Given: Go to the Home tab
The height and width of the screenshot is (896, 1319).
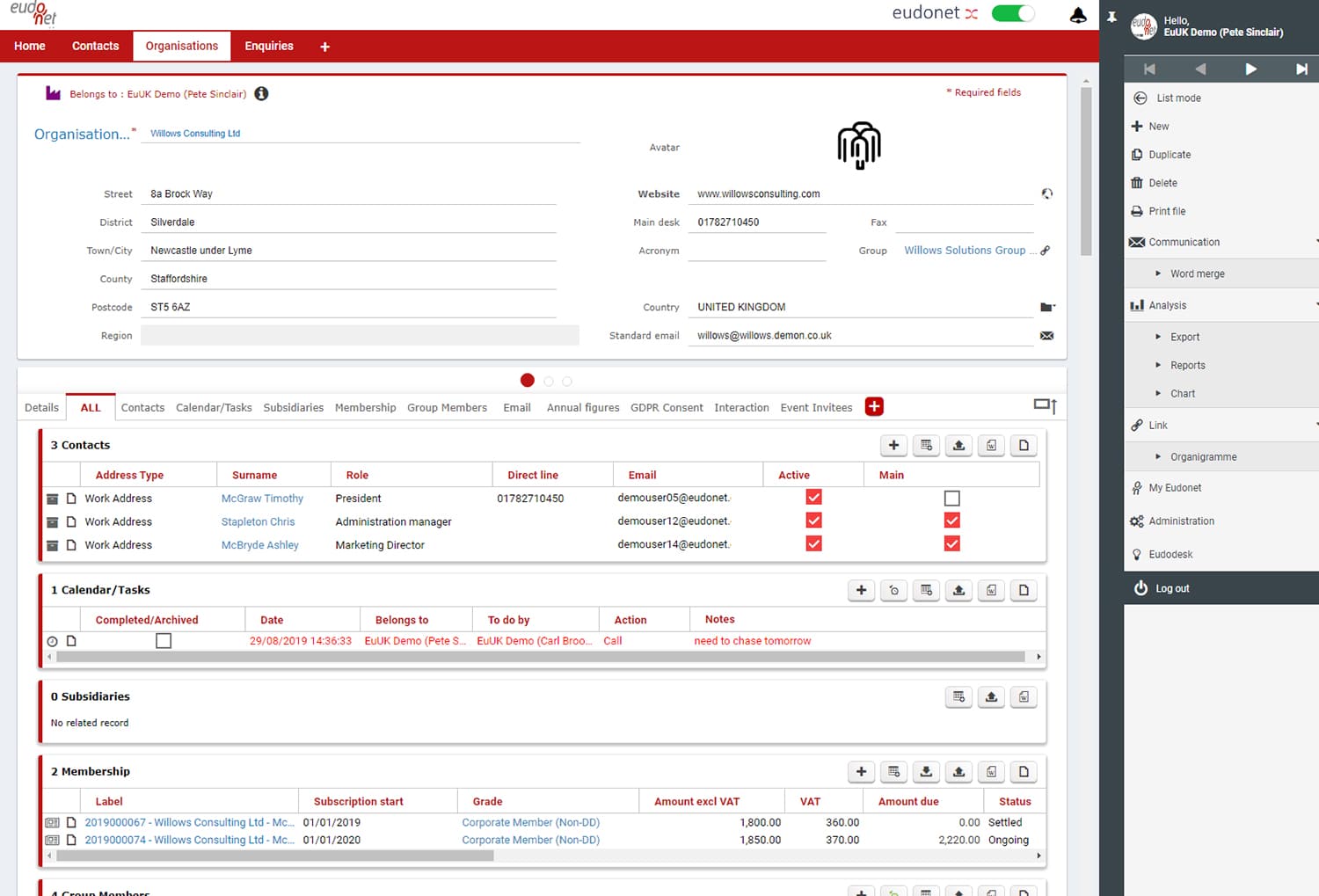Looking at the screenshot, I should (x=30, y=46).
